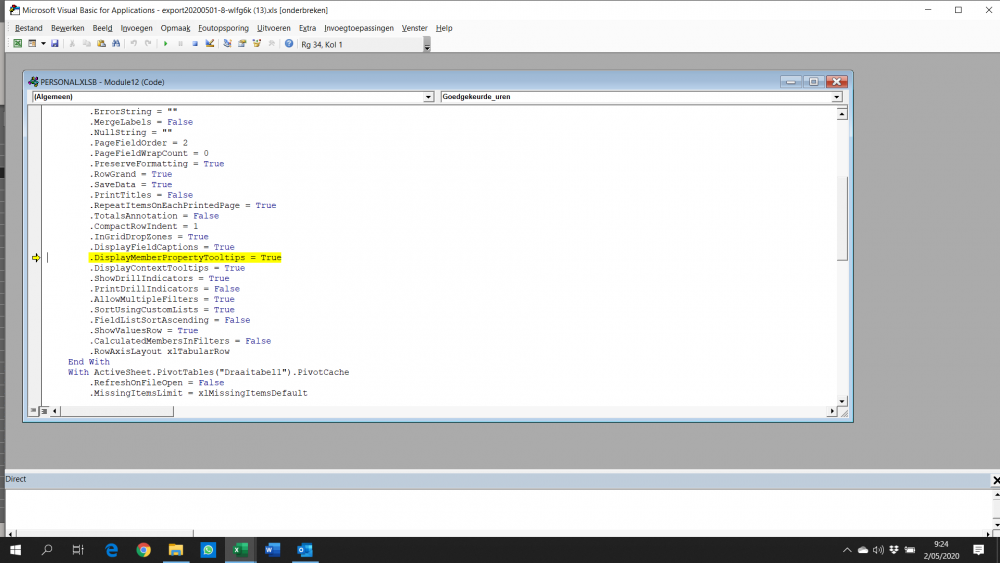1000x563 pixels.
Task: Open the Insert UserForm dropdown arrow
Action: point(43,44)
